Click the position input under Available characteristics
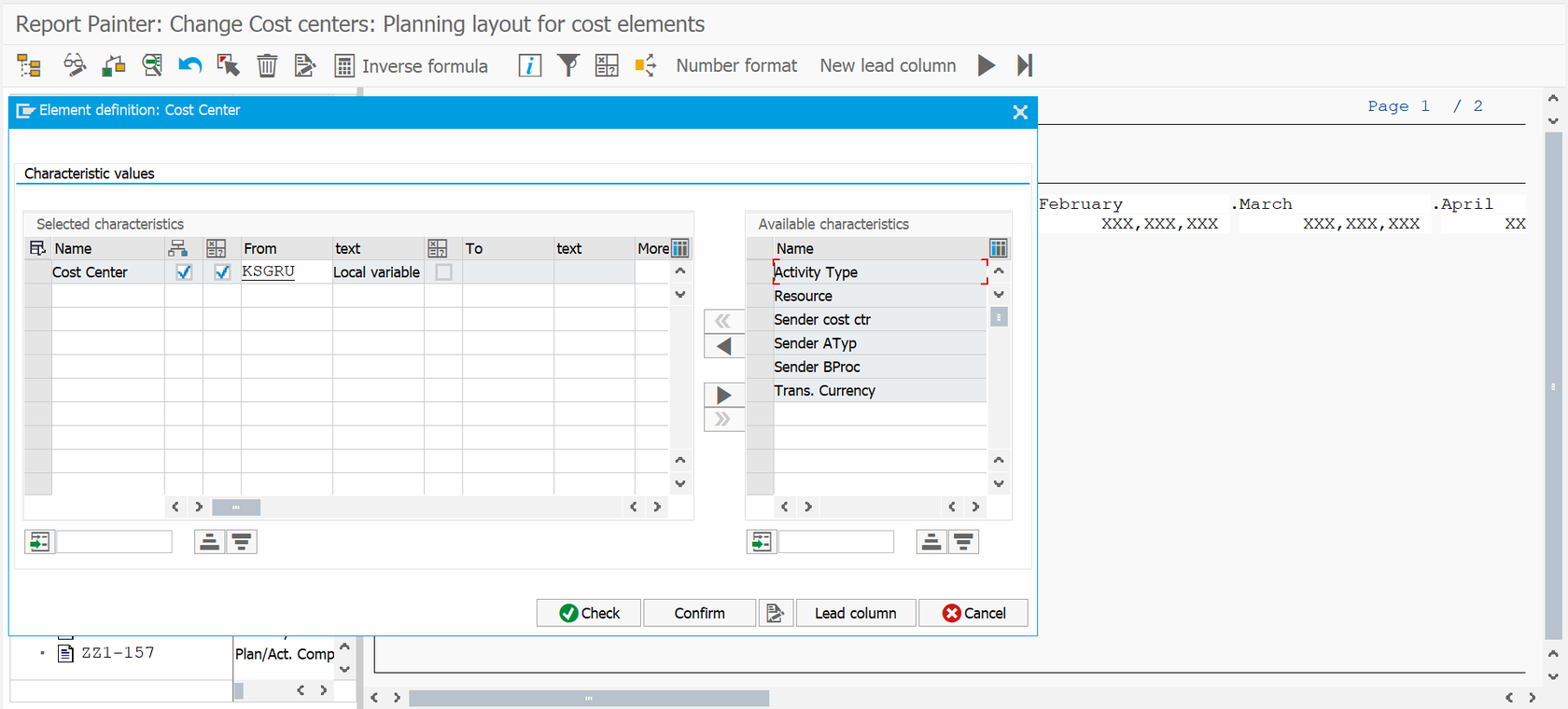 (x=836, y=542)
